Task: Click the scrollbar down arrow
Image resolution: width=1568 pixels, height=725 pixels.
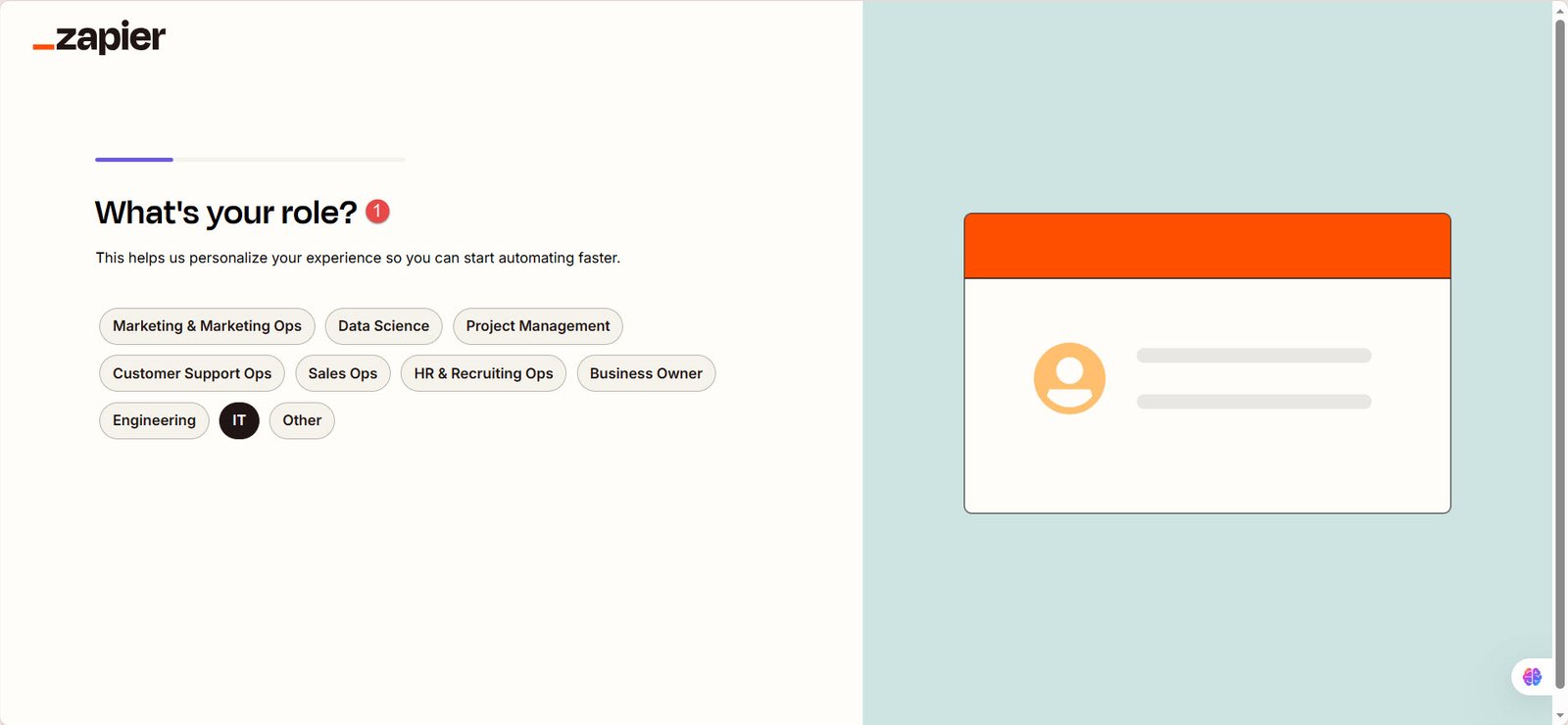Action: point(1559,716)
